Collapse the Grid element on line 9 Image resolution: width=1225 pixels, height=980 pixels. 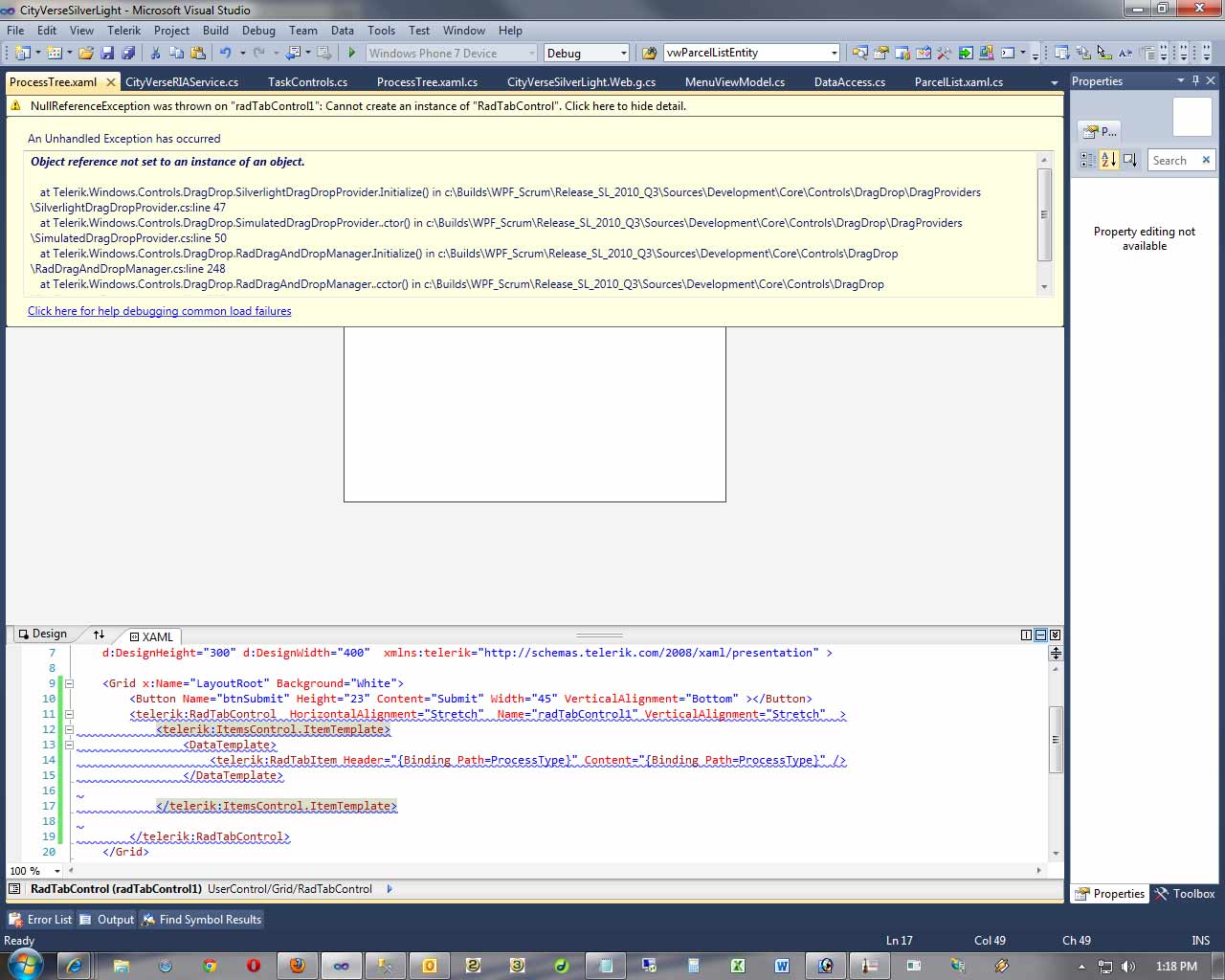pos(69,683)
